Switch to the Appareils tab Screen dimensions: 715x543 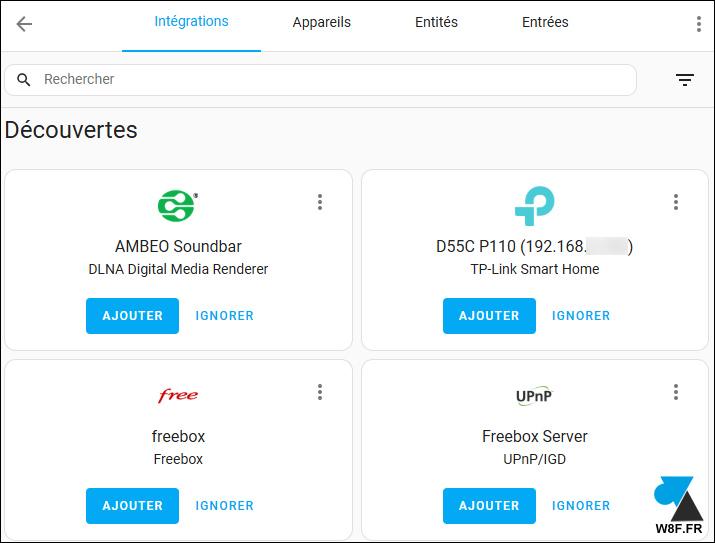click(321, 22)
